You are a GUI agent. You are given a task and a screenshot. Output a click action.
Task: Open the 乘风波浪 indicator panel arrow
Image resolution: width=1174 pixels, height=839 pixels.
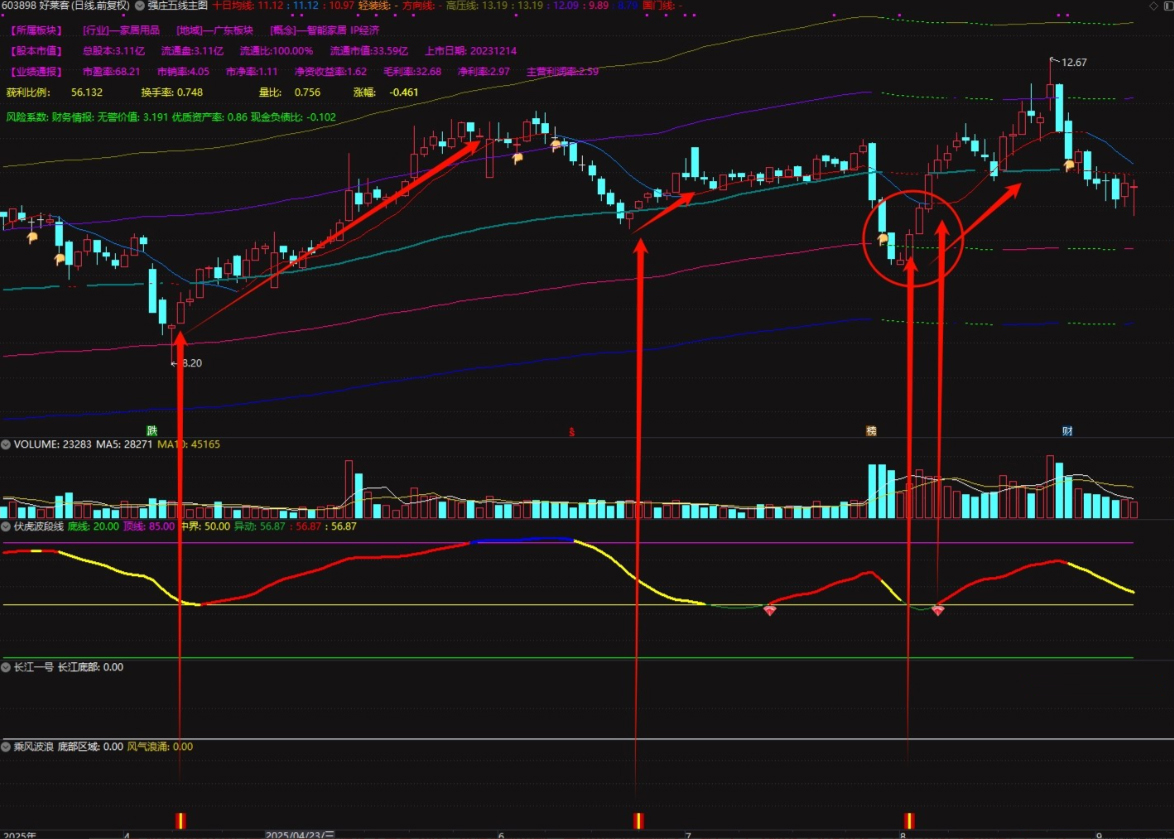(7, 747)
